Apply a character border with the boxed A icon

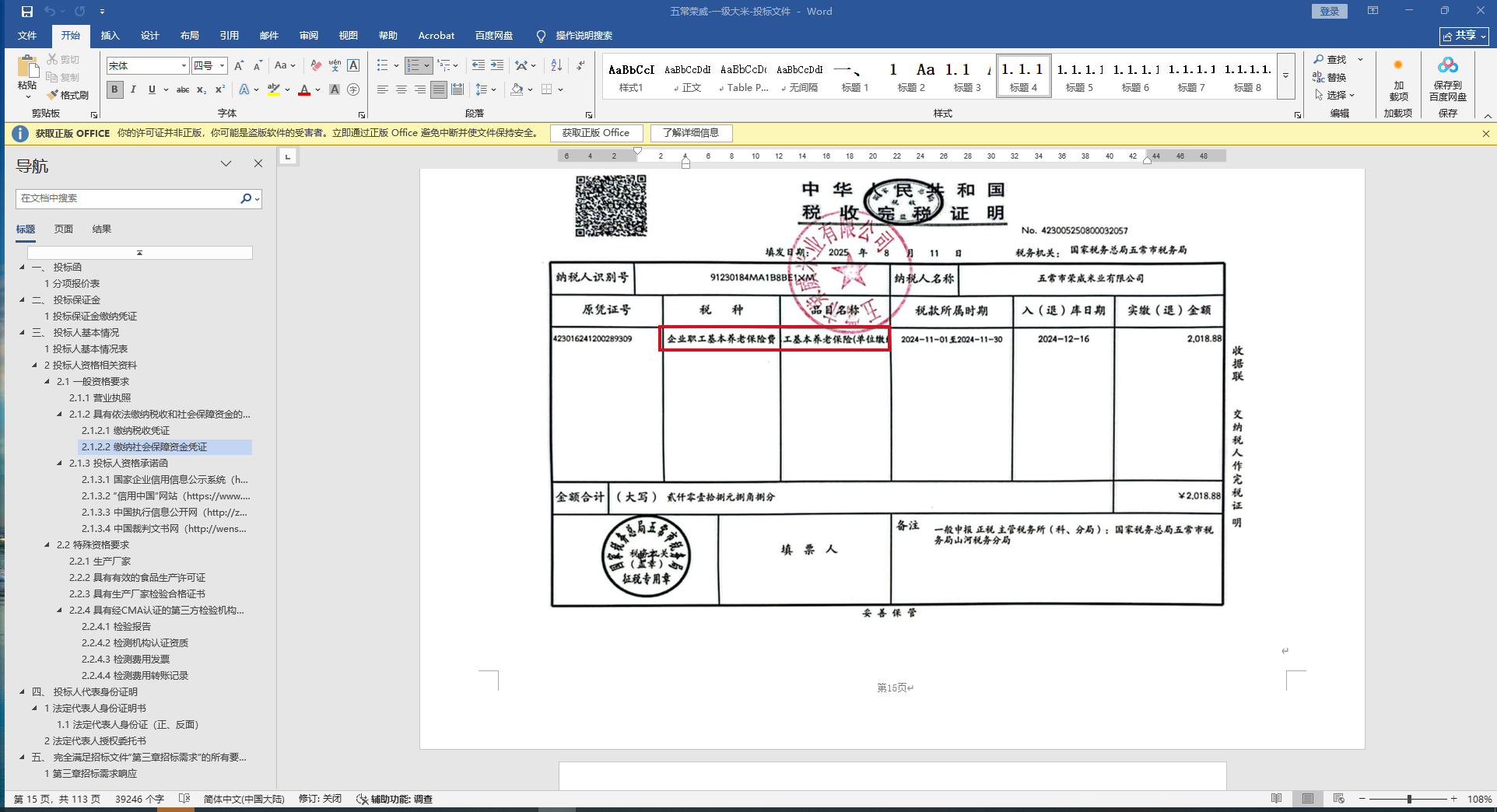pos(353,65)
